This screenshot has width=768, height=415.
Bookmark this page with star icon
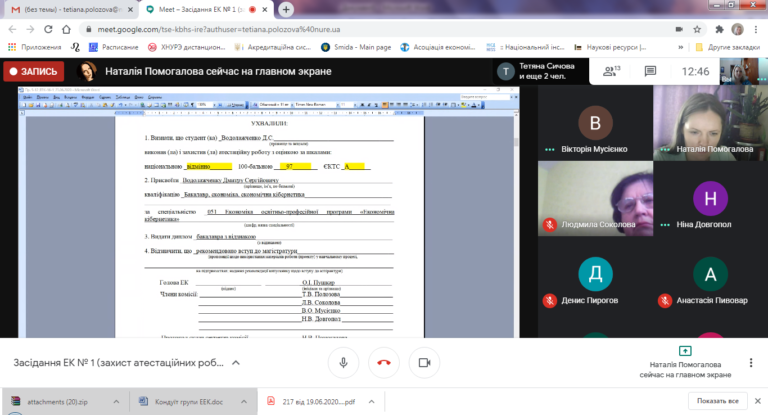(x=696, y=29)
